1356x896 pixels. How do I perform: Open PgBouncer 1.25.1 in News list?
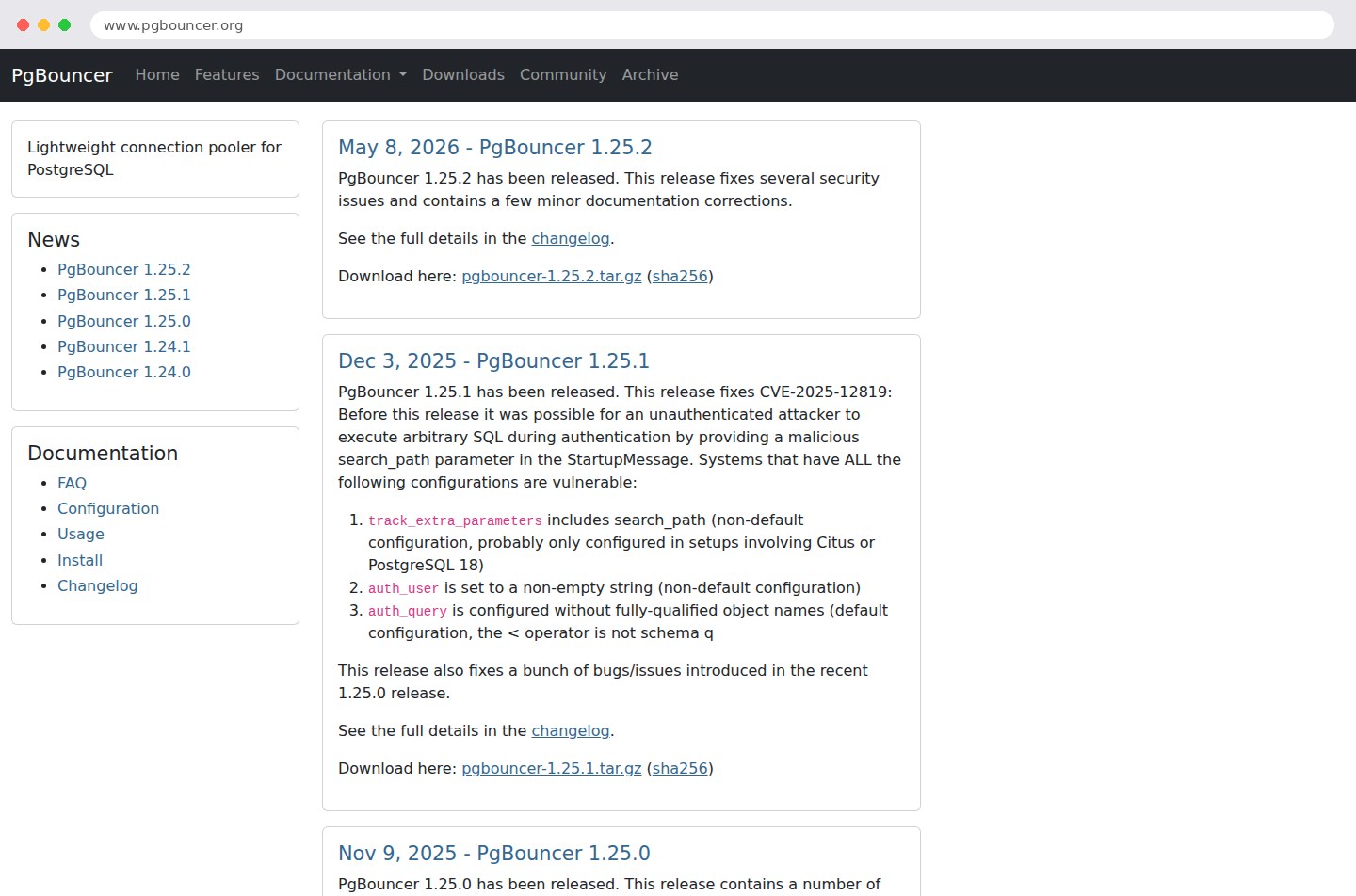click(x=124, y=295)
